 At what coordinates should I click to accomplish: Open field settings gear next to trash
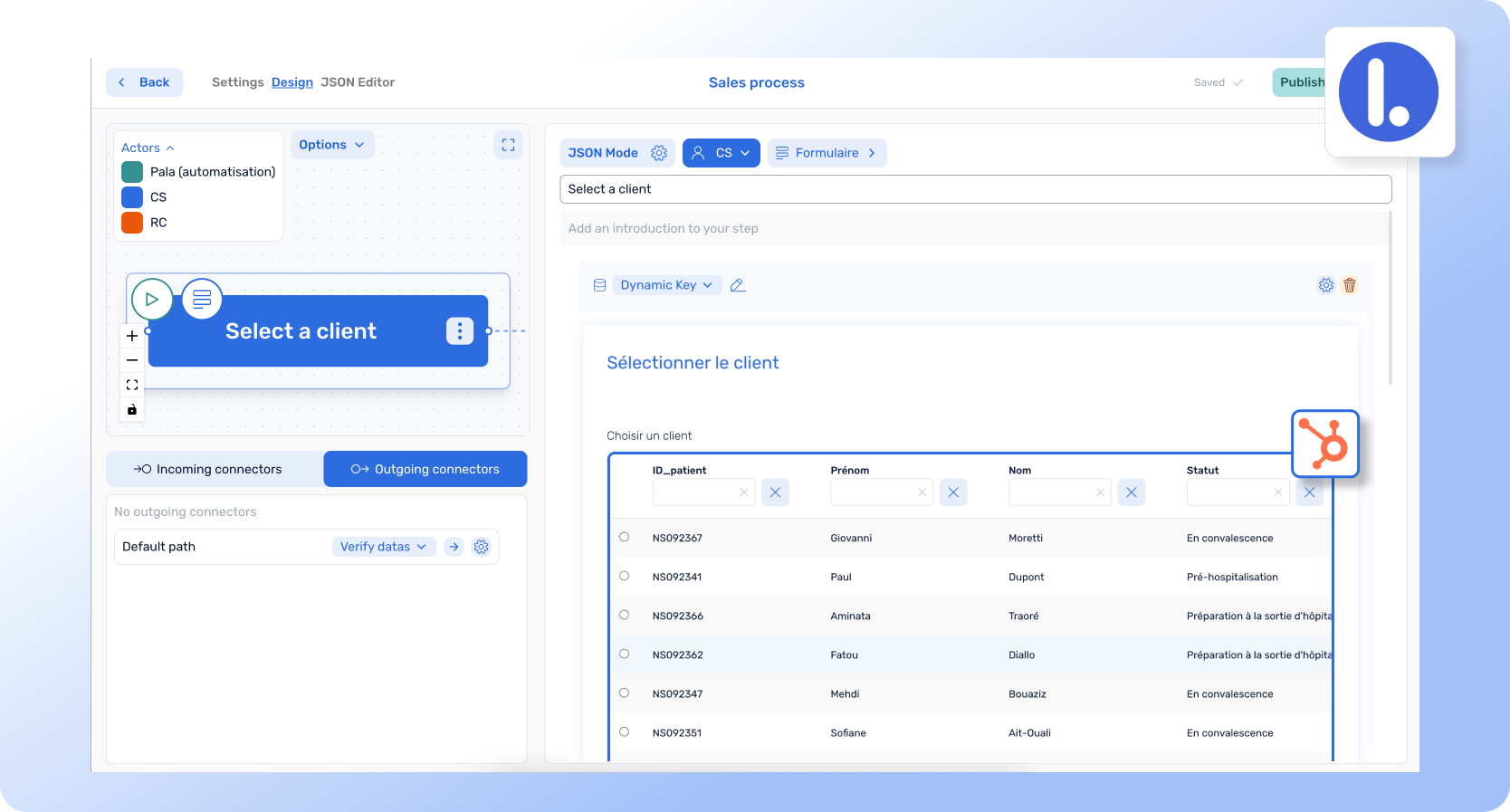1325,285
